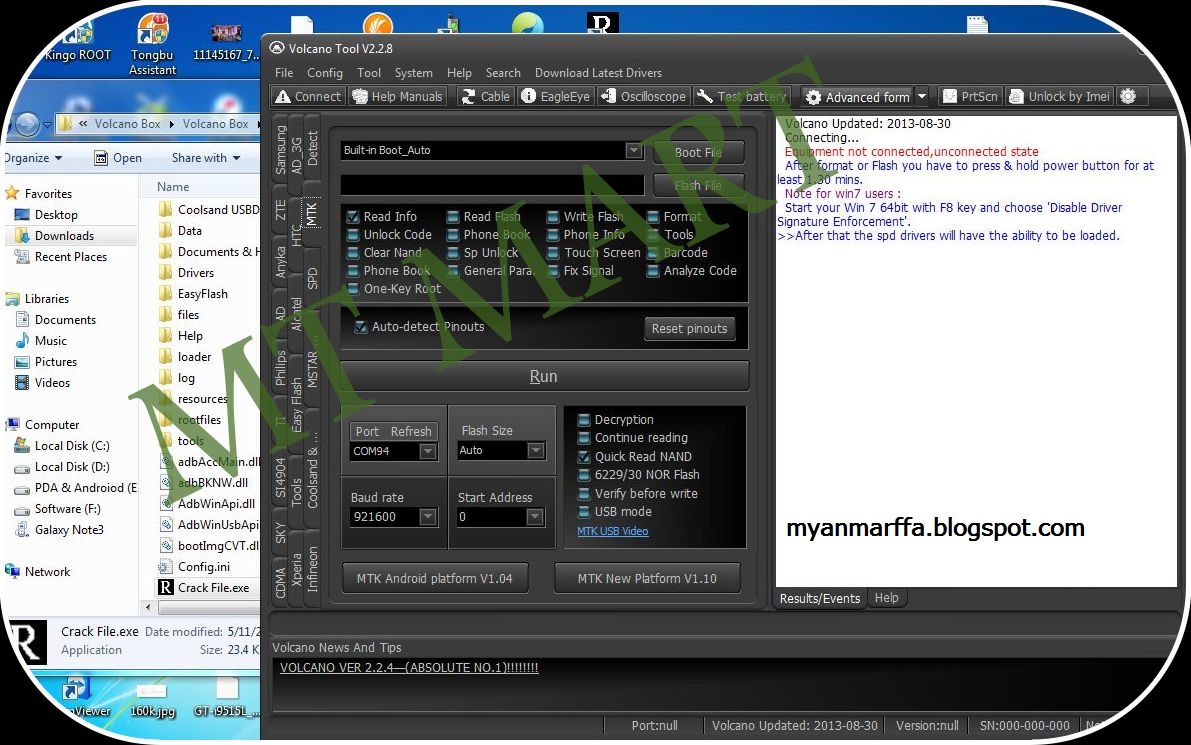Open the VOLCANO VER 2.2.4 news link
Viewport: 1191px width, 745px height.
click(x=409, y=668)
